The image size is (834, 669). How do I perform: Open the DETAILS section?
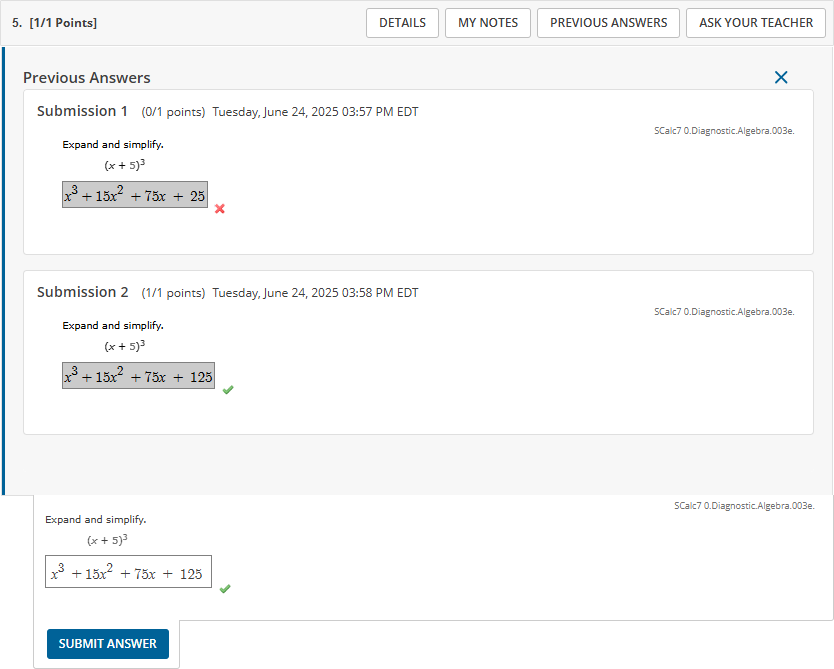click(402, 23)
